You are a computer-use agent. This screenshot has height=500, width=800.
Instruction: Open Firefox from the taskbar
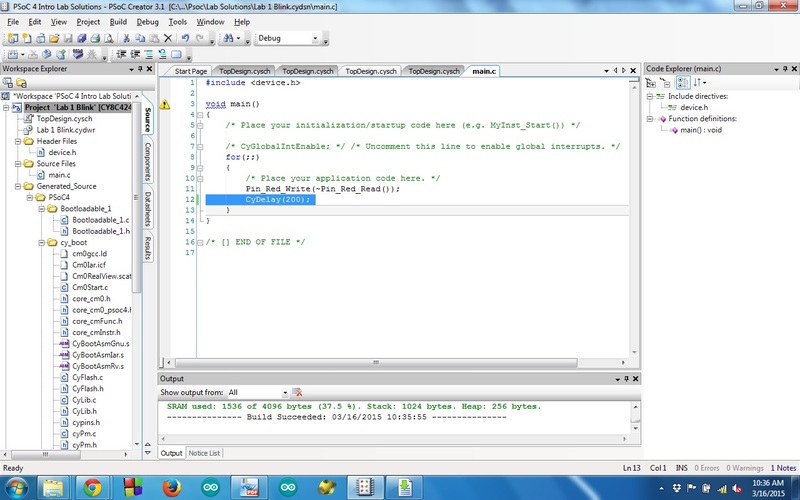pos(171,488)
